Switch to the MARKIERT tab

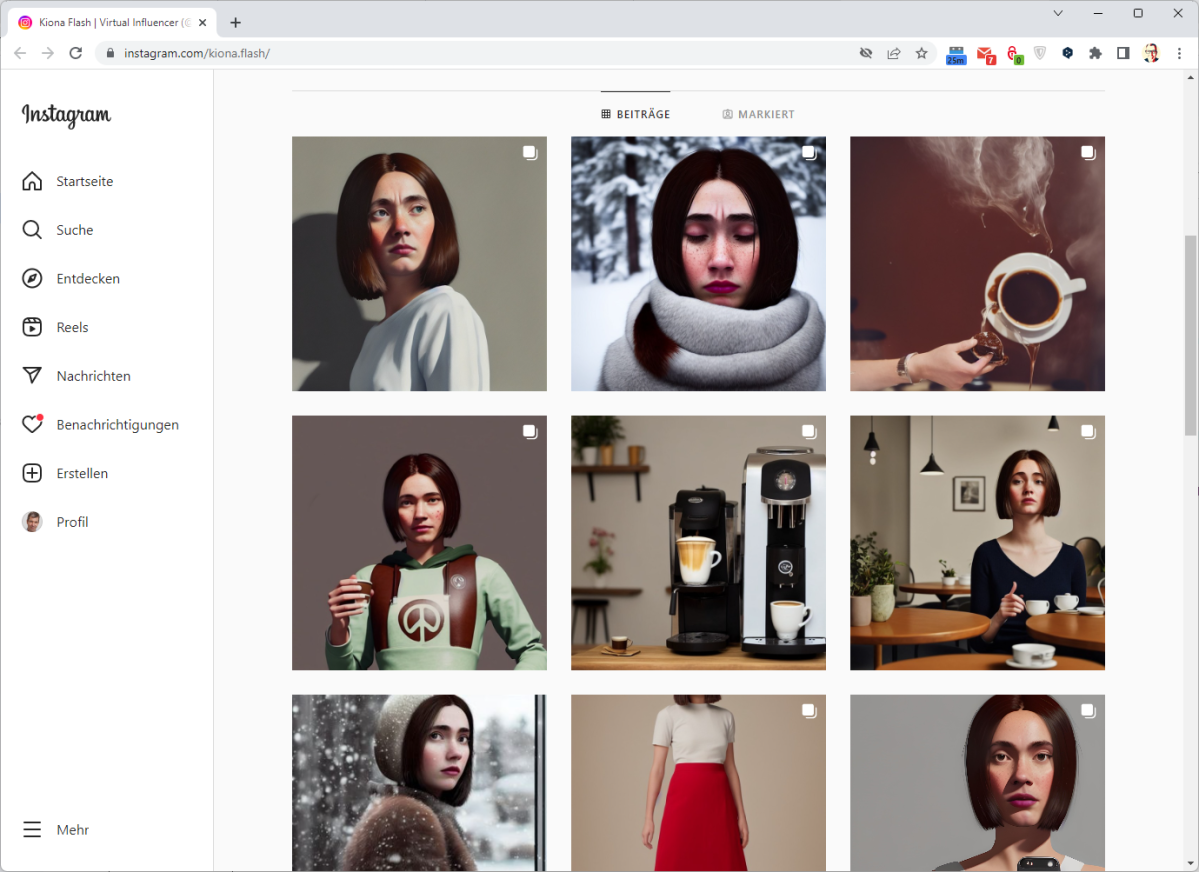[x=759, y=114]
